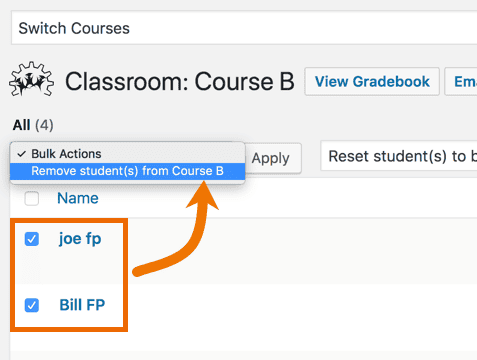Viewport: 477px width, 360px height.
Task: Select Remove student(s) from Course B
Action: point(128,171)
